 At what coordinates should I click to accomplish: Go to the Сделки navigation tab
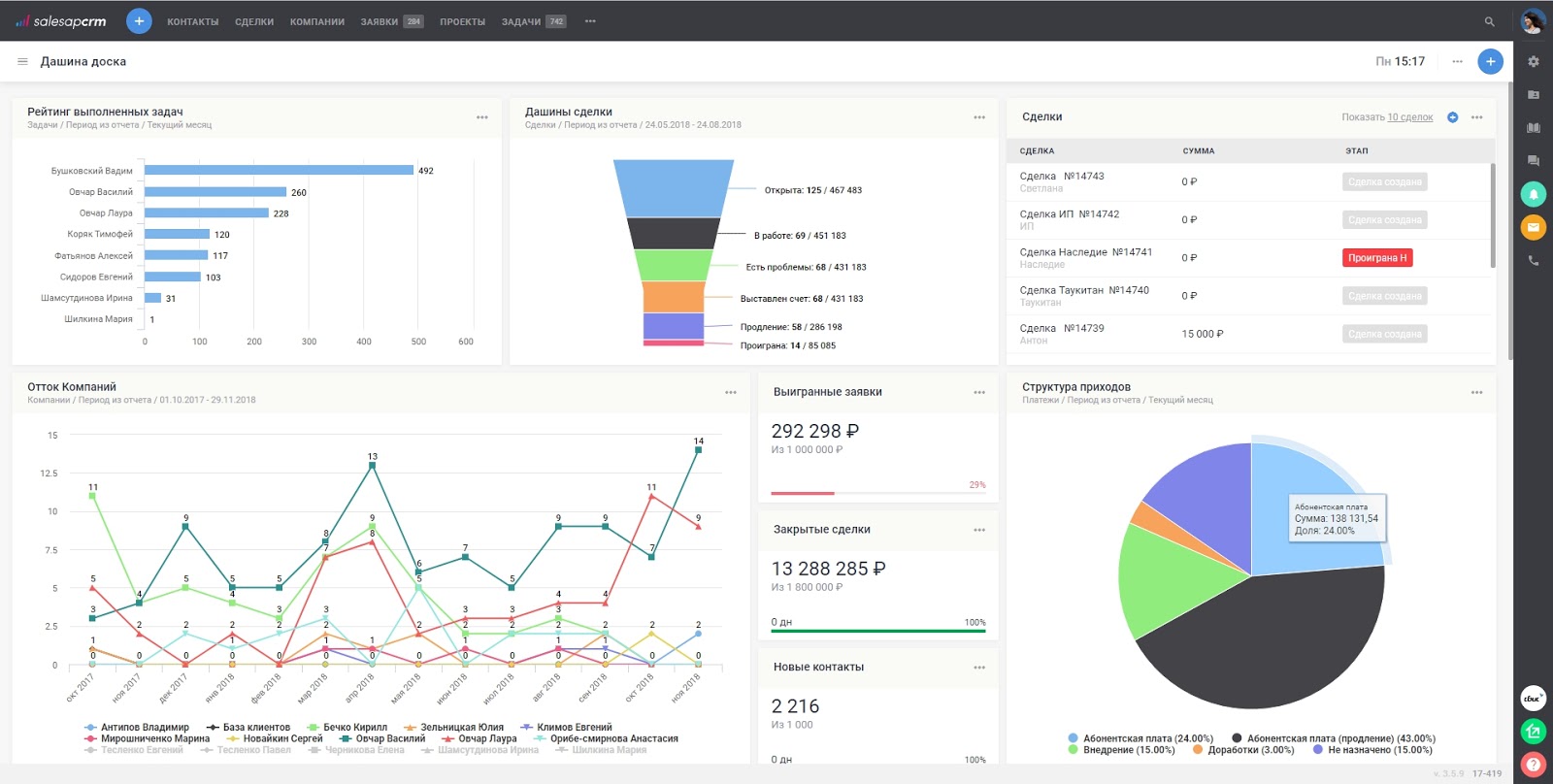pos(254,21)
